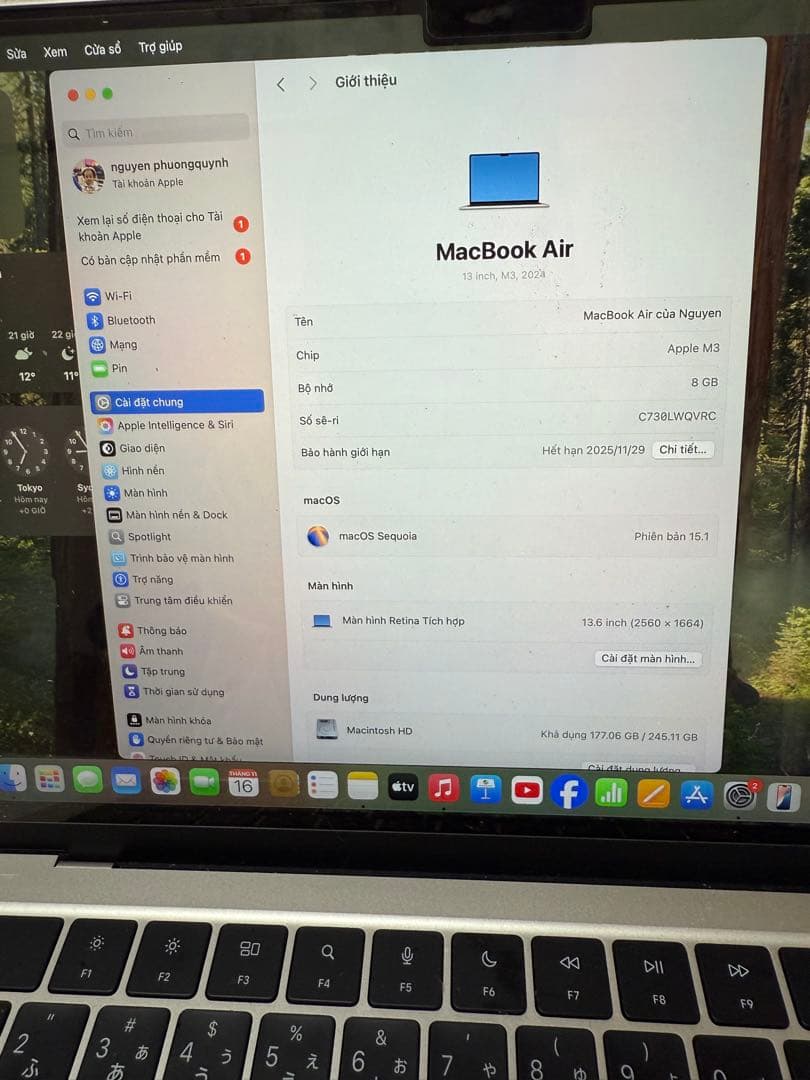
Task: Navigate back using the left chevron
Action: click(x=281, y=84)
